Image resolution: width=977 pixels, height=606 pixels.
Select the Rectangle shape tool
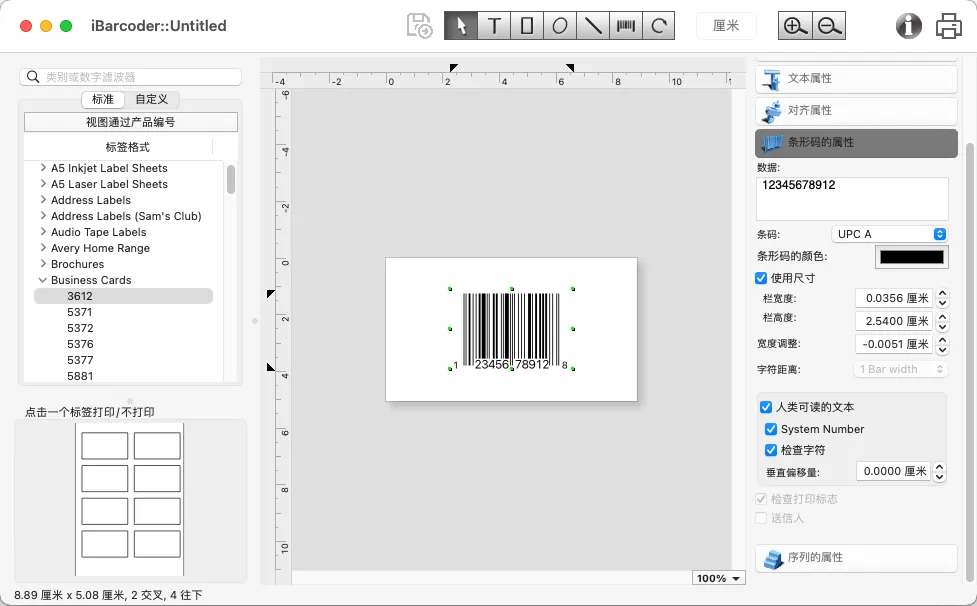527,26
